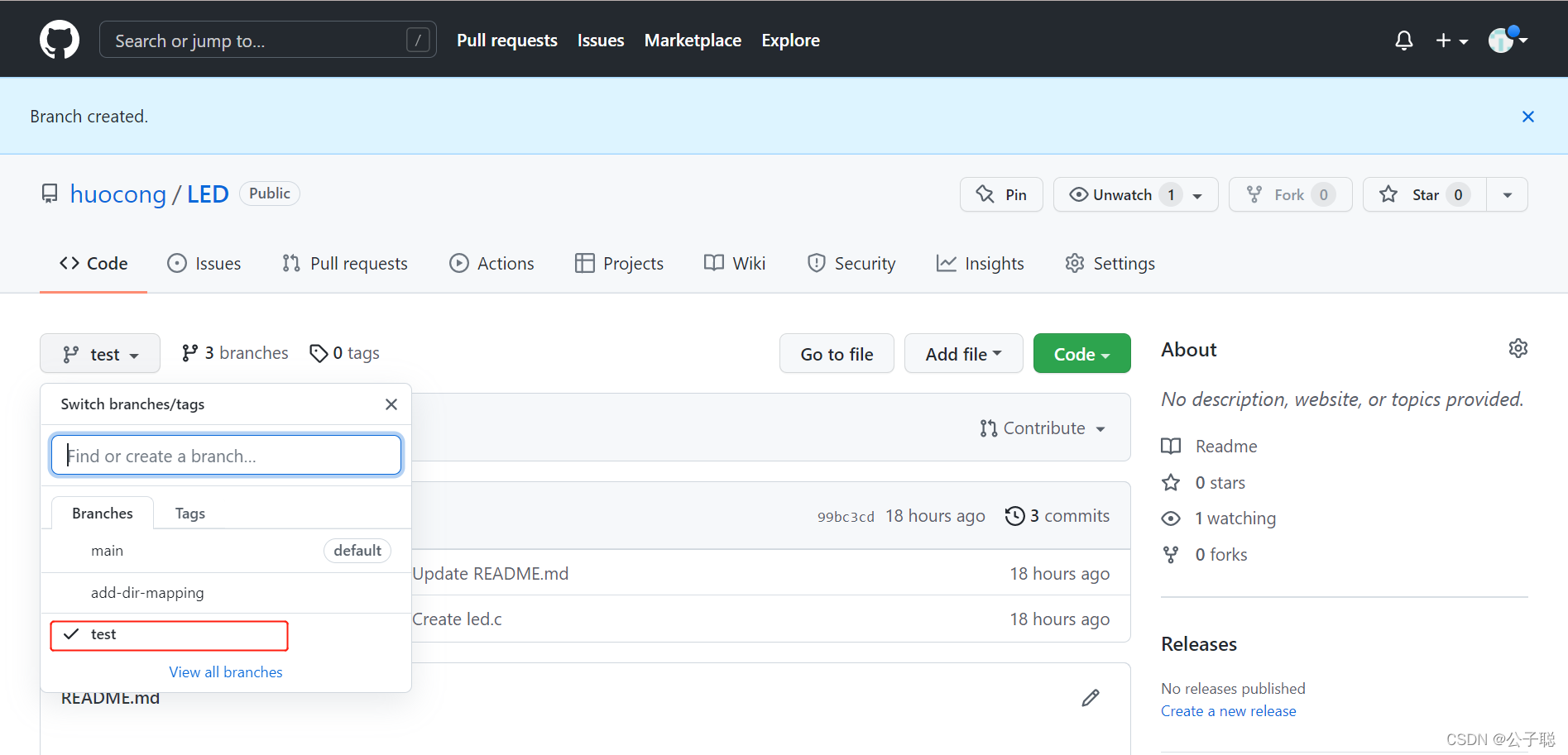The height and width of the screenshot is (755, 1568).
Task: Pin the repository
Action: [x=1001, y=194]
